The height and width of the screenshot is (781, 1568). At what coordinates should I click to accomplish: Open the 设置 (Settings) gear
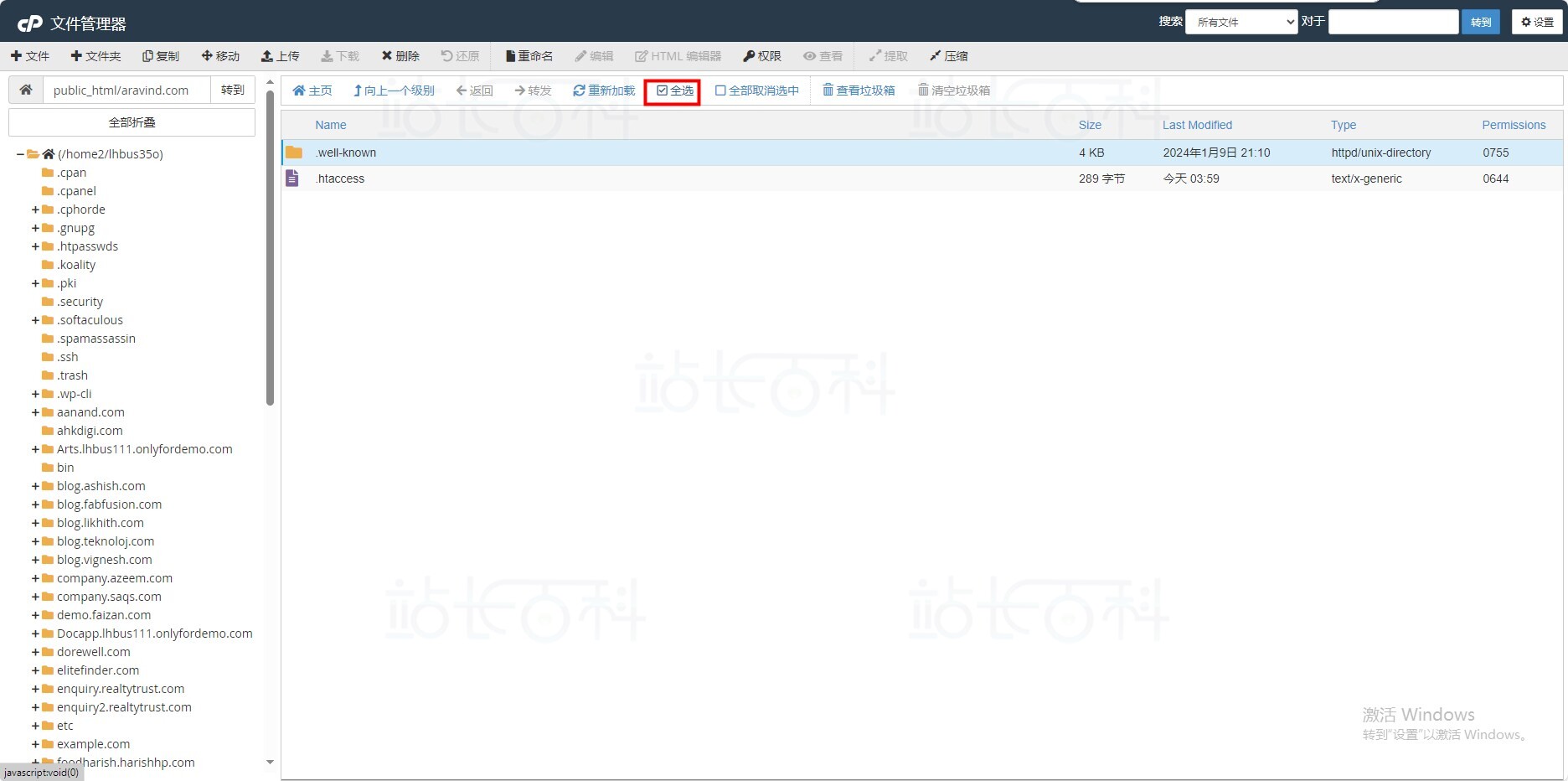coord(1536,22)
